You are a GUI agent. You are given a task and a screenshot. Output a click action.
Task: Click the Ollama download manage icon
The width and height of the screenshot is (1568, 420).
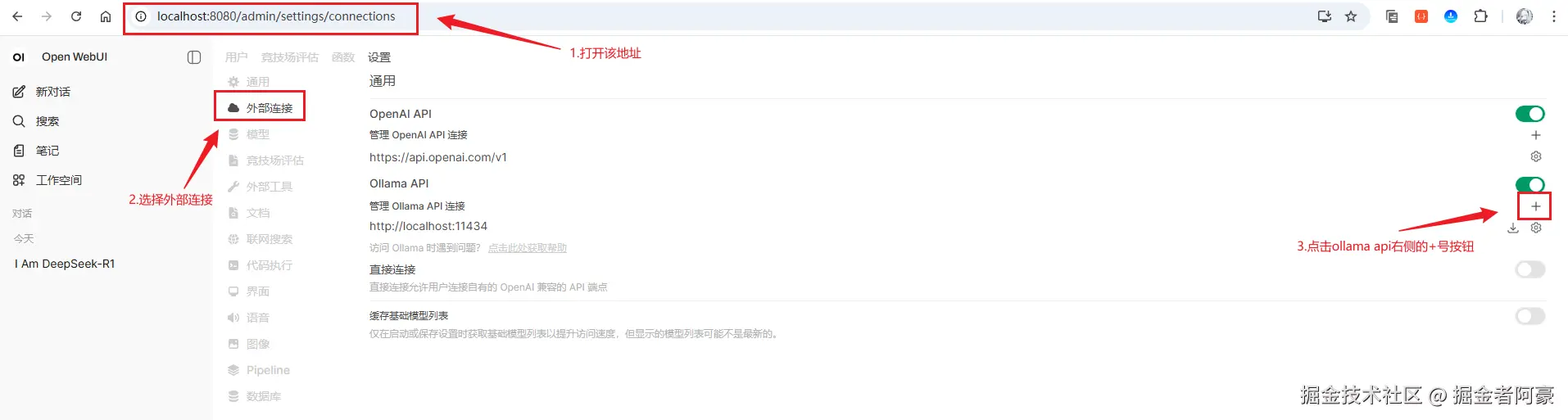pyautogui.click(x=1513, y=228)
